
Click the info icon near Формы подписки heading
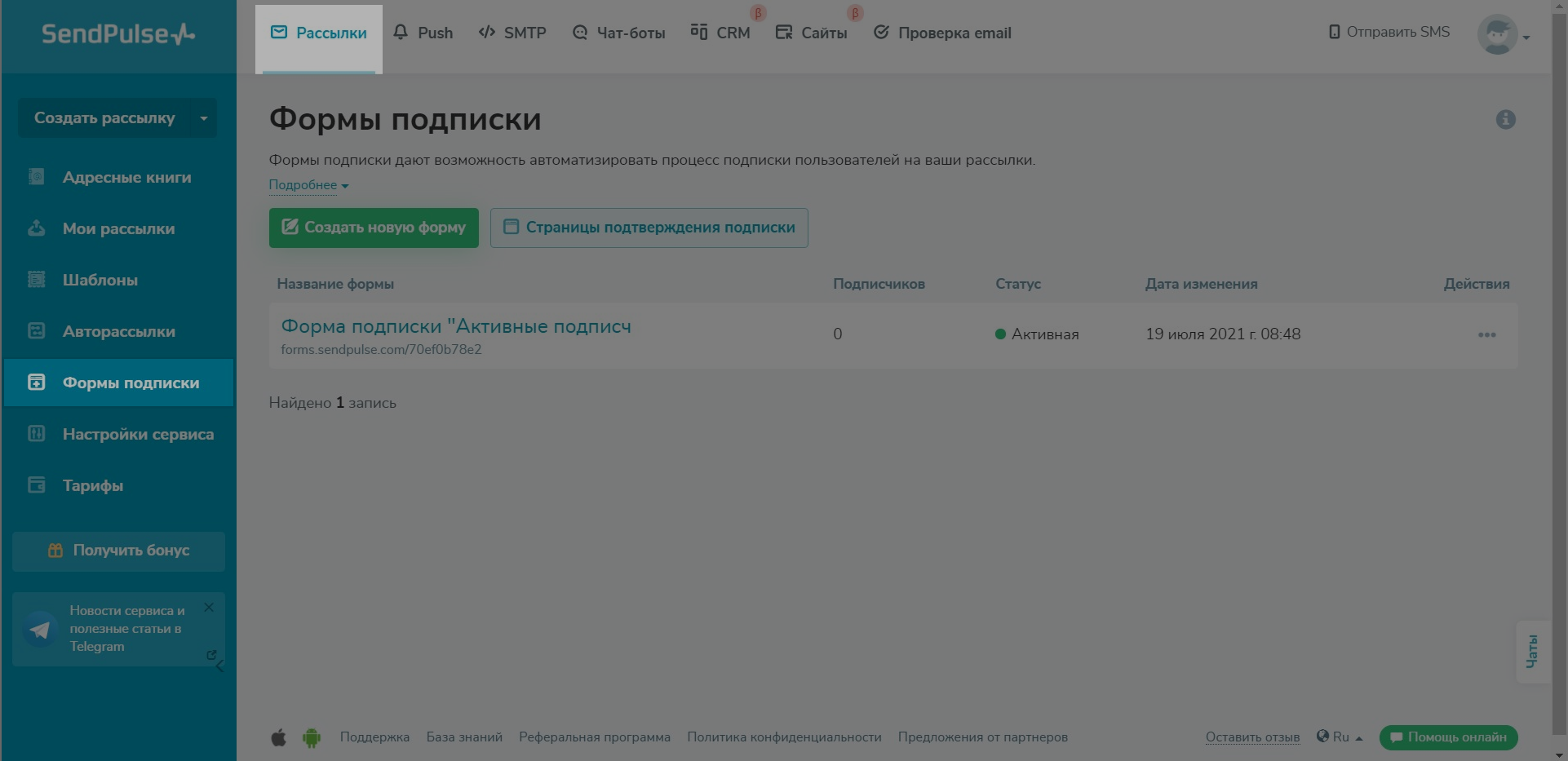1505,119
